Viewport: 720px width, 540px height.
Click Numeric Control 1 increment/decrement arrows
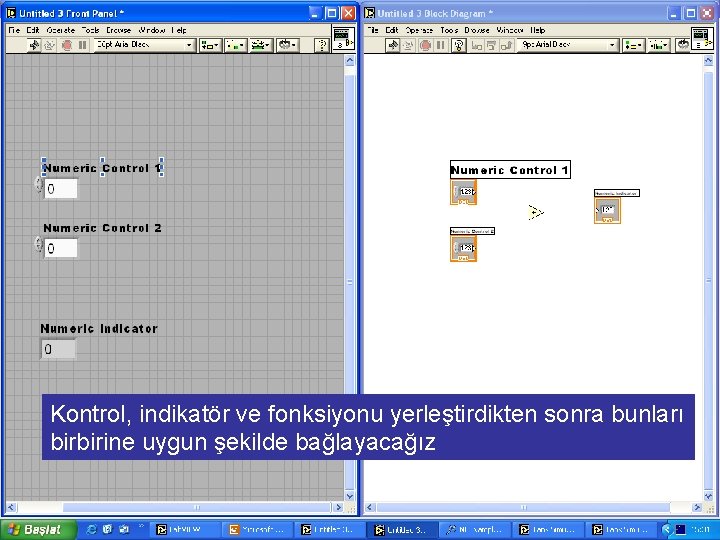pyautogui.click(x=39, y=185)
